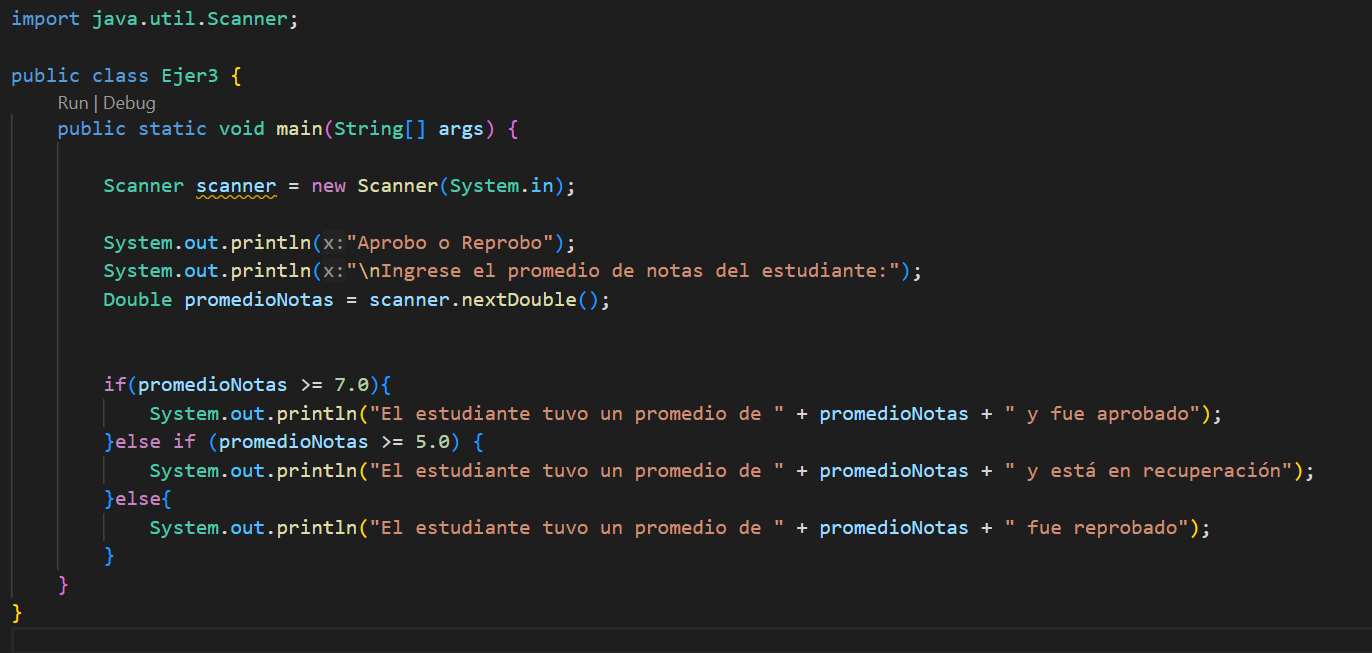This screenshot has width=1372, height=653.
Task: Click the void return type
Action: pos(242,129)
